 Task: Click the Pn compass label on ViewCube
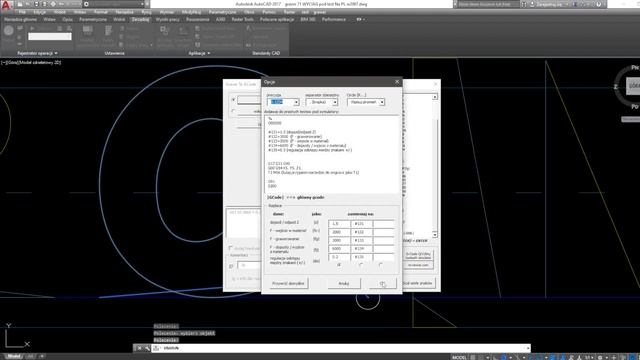(635, 67)
